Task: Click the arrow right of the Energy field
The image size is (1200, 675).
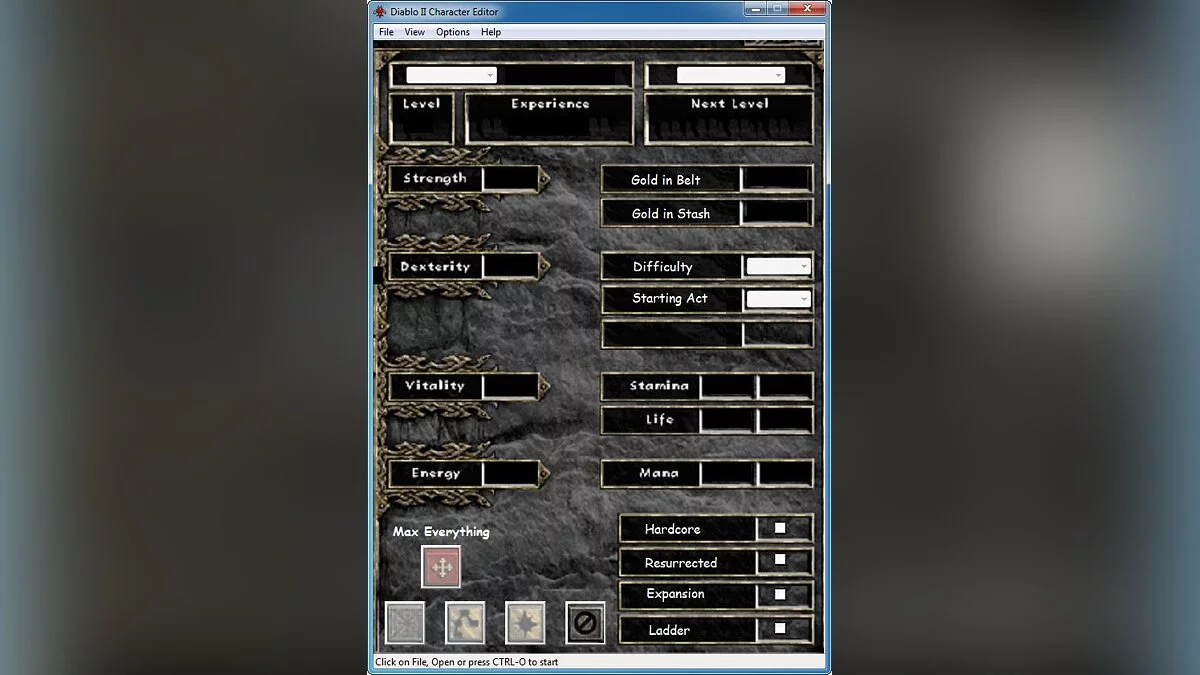Action: (x=545, y=473)
